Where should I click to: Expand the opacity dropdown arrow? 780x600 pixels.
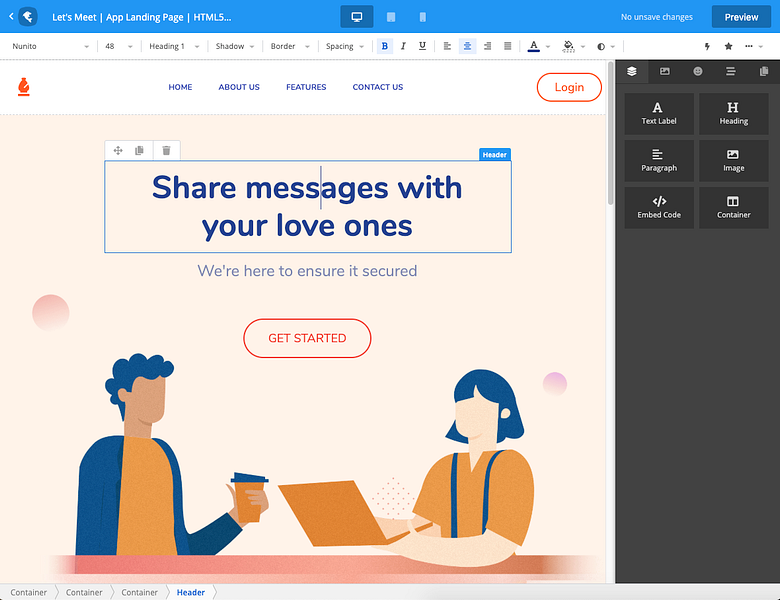click(x=613, y=46)
